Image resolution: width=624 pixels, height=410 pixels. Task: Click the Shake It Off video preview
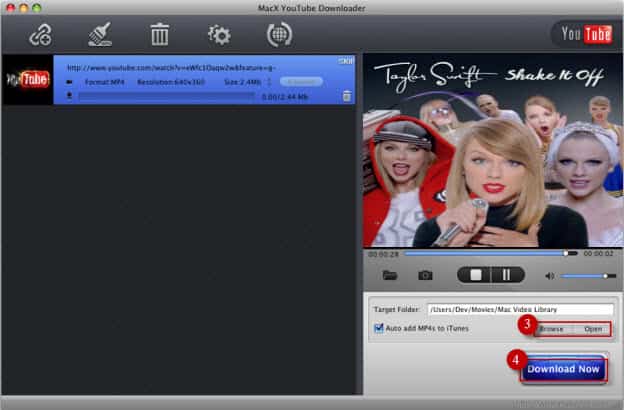point(492,150)
